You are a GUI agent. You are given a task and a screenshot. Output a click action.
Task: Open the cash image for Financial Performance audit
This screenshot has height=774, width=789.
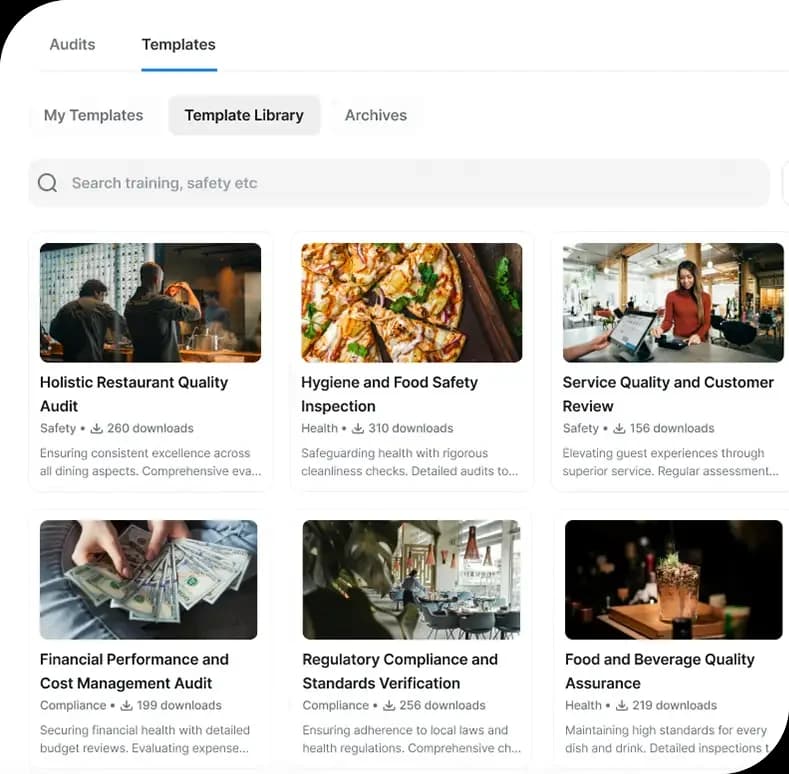(148, 580)
